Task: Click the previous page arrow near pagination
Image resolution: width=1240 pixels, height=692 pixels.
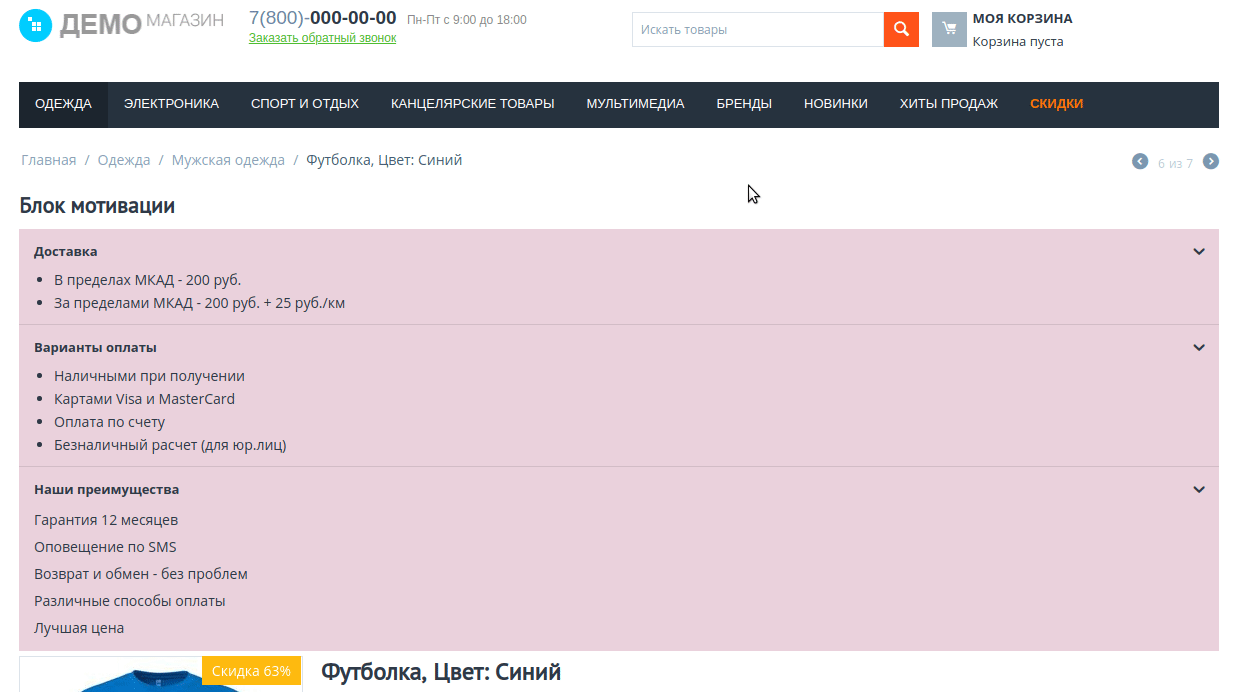Action: pos(1139,160)
